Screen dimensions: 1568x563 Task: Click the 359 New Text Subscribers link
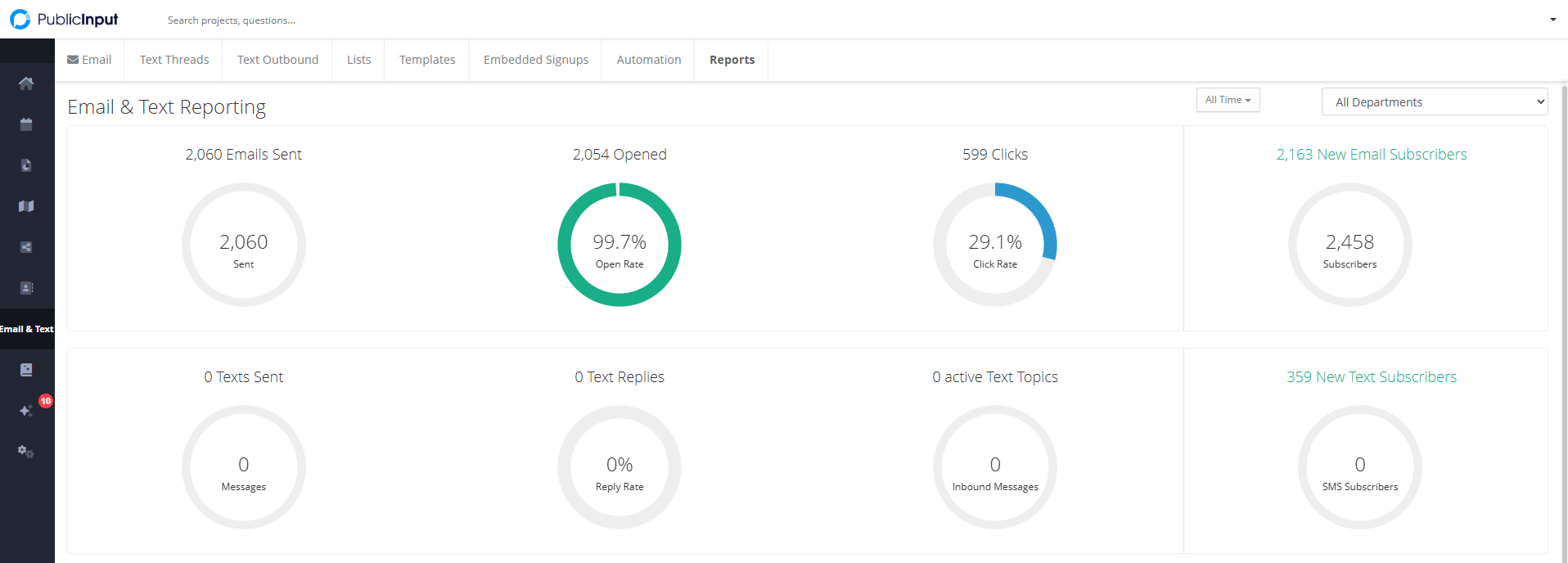pyautogui.click(x=1371, y=377)
